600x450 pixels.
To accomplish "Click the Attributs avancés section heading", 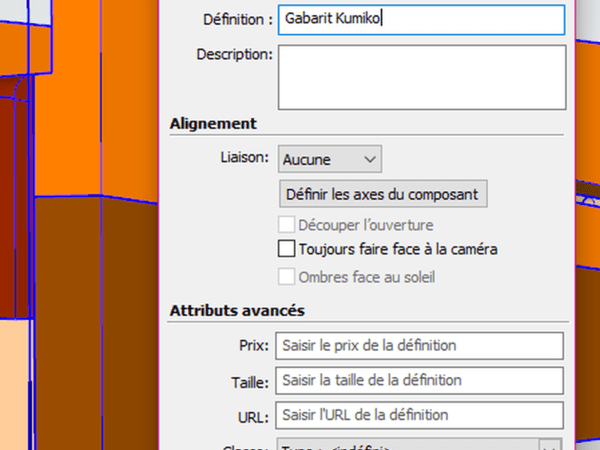I will [x=237, y=311].
